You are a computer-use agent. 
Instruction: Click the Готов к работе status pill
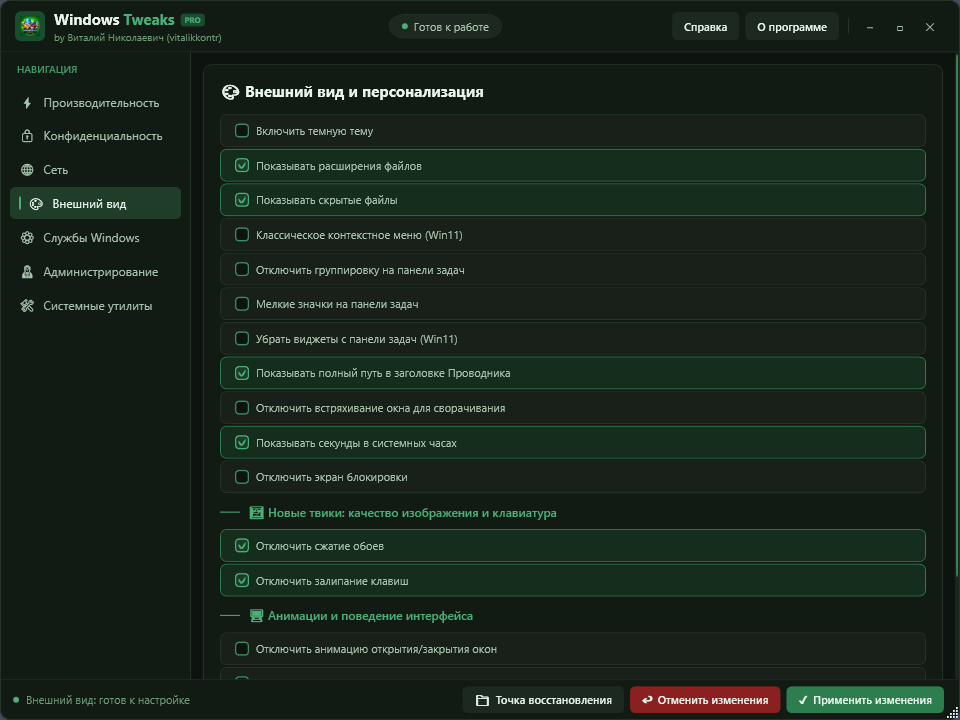(445, 27)
